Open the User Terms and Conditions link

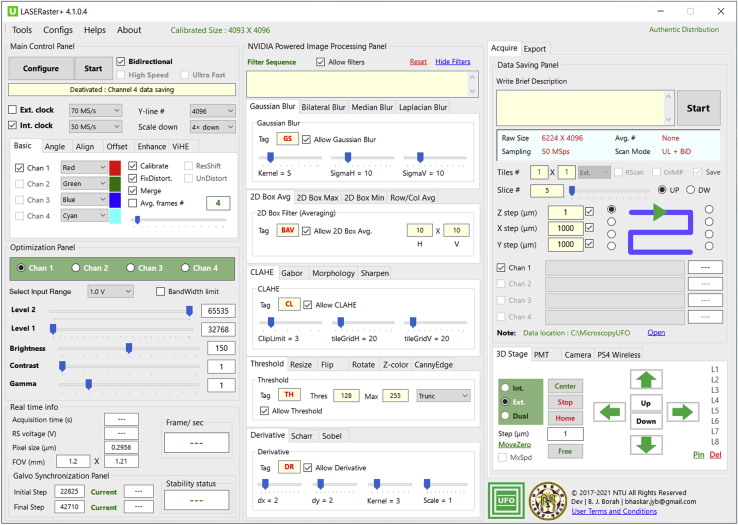click(x=614, y=511)
